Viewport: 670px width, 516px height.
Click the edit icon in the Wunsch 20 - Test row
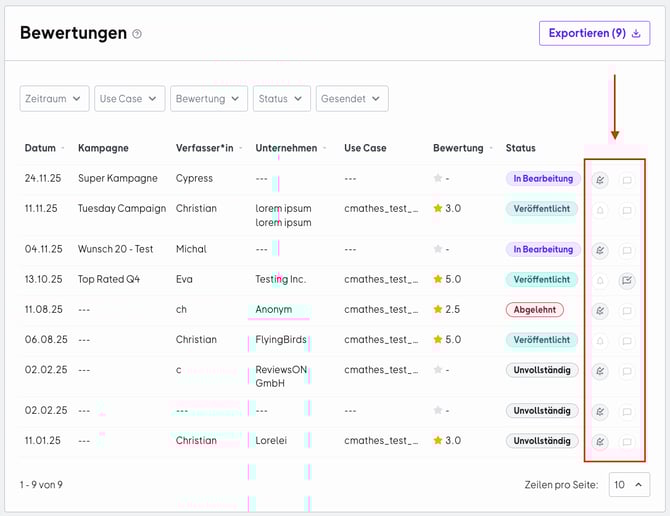[x=600, y=250]
